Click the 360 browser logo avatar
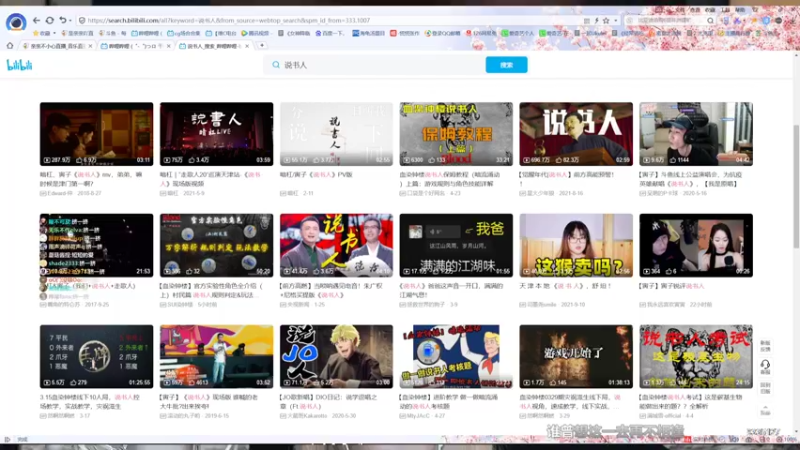800x450 pixels. [x=16, y=22]
